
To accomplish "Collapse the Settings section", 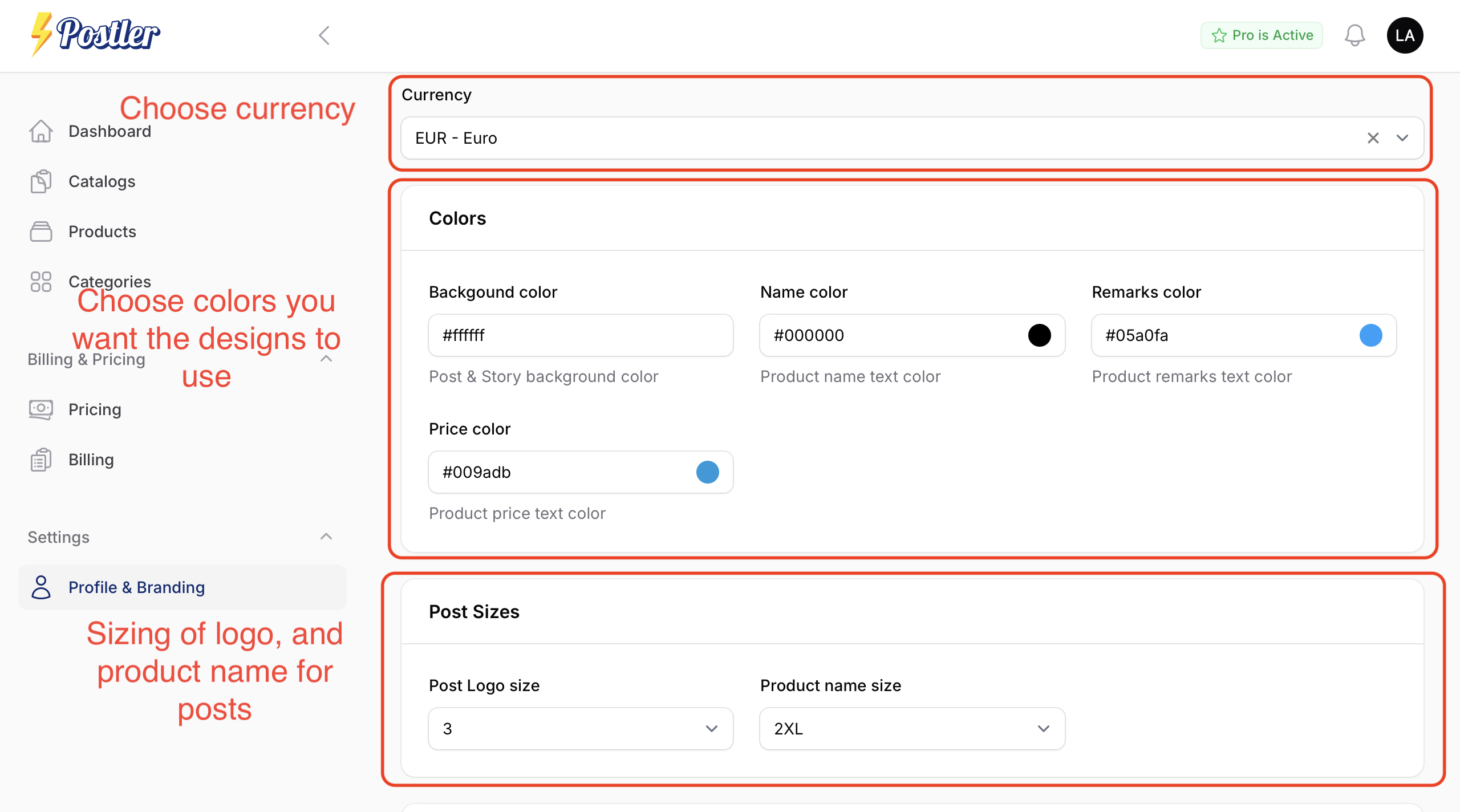I will point(326,536).
